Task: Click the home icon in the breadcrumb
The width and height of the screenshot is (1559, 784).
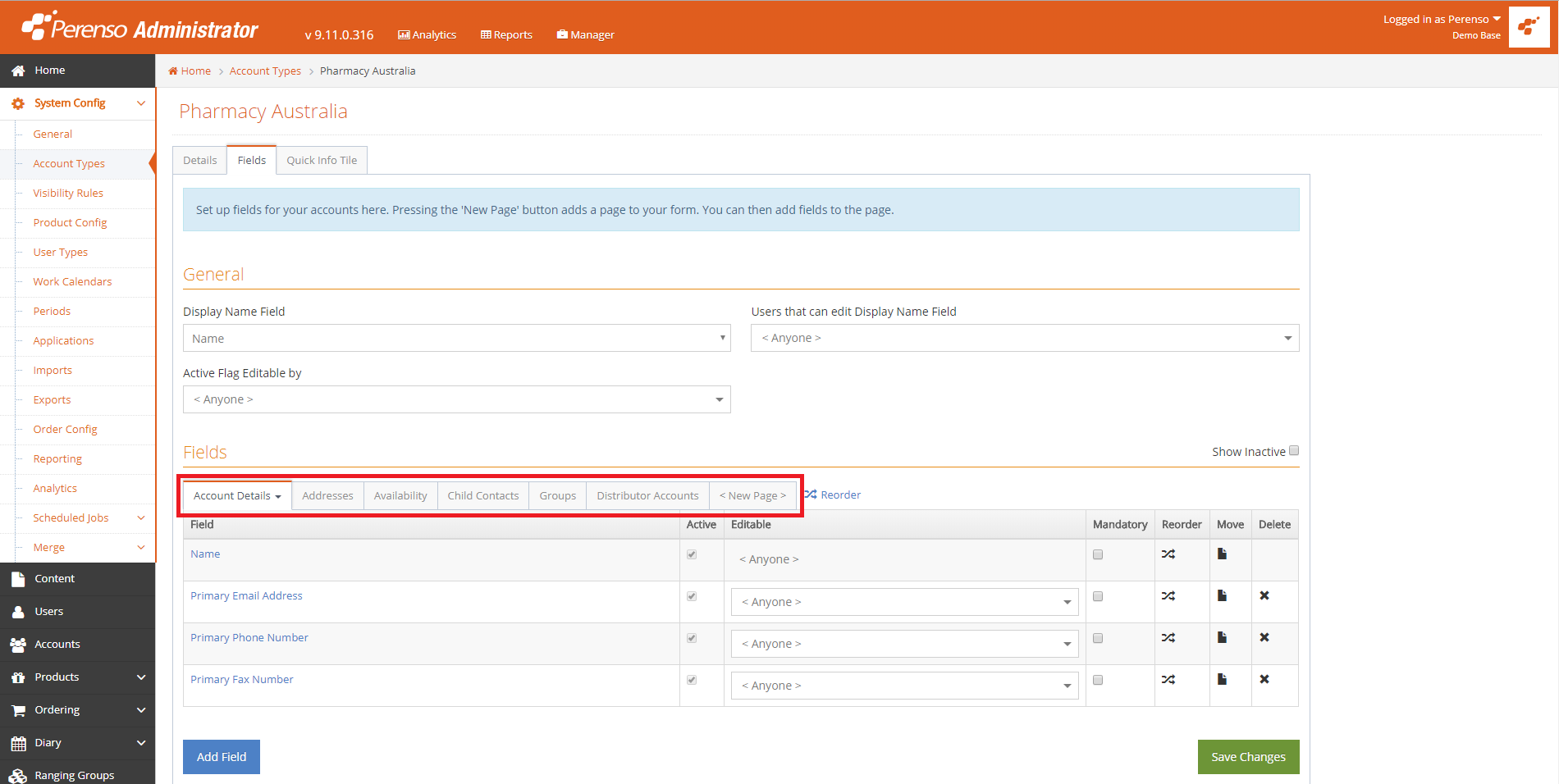Action: (173, 71)
